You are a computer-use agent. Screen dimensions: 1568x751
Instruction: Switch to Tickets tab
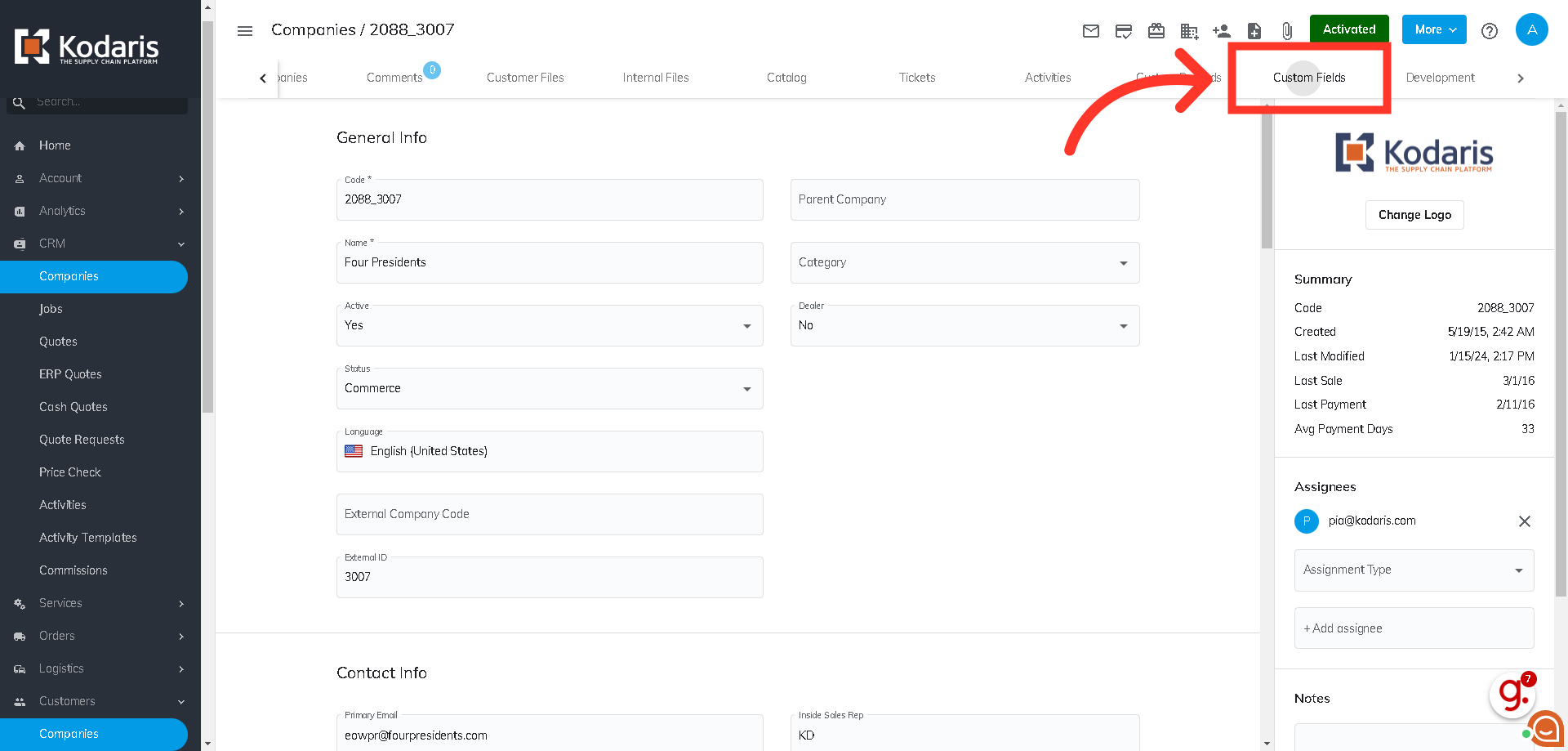(x=917, y=78)
